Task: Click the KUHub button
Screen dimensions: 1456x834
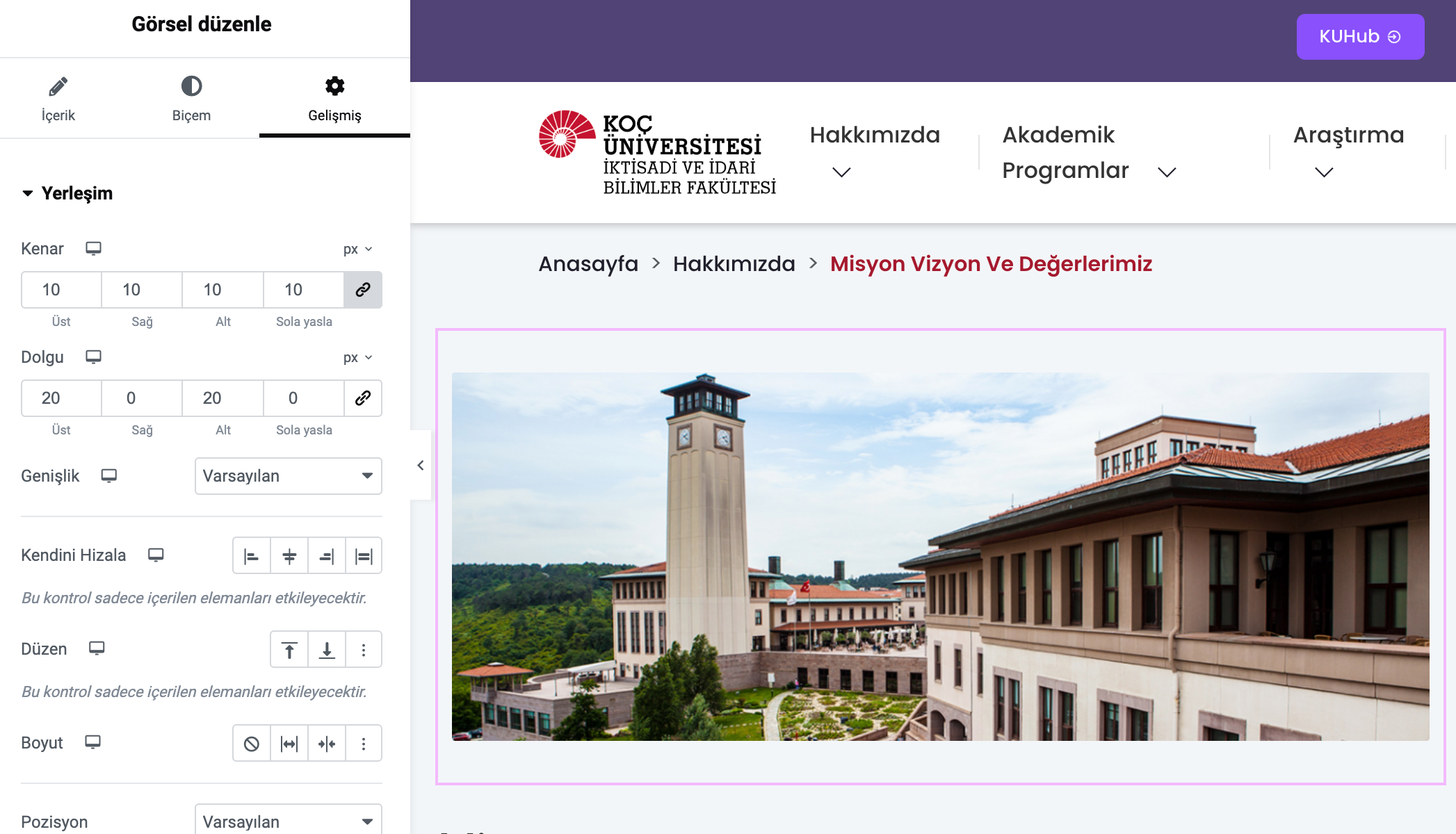Action: click(x=1359, y=37)
